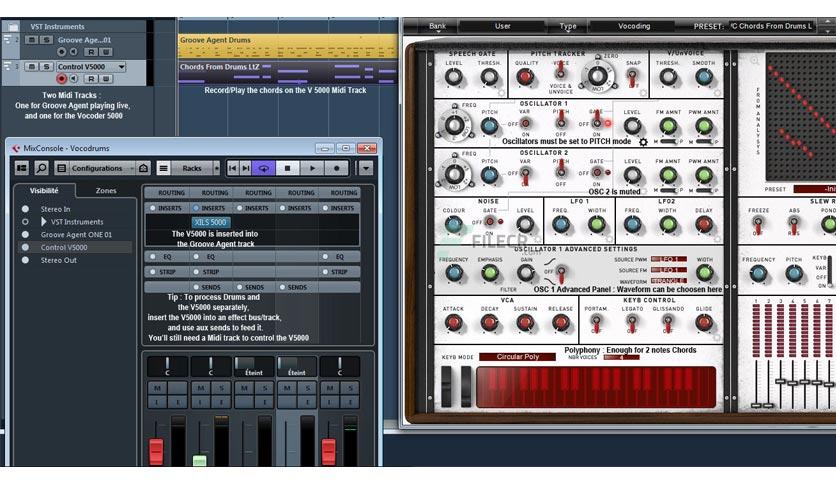
Task: Select the Visibilité tab
Action: pos(44,190)
